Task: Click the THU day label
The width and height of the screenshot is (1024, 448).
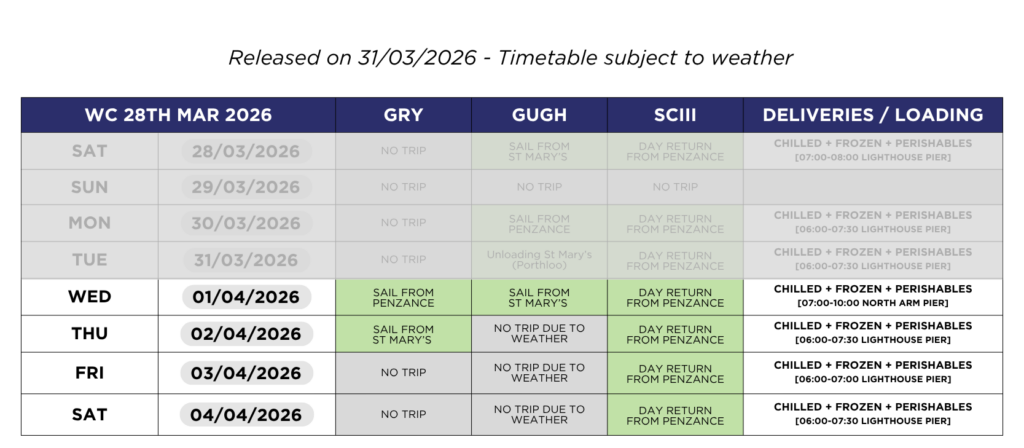Action: pyautogui.click(x=90, y=334)
